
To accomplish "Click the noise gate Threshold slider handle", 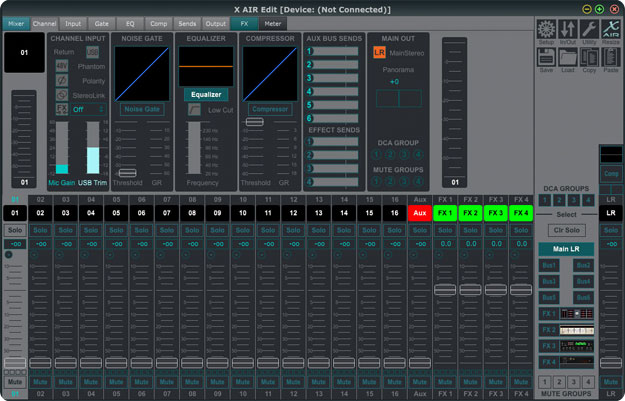I will tap(128, 173).
